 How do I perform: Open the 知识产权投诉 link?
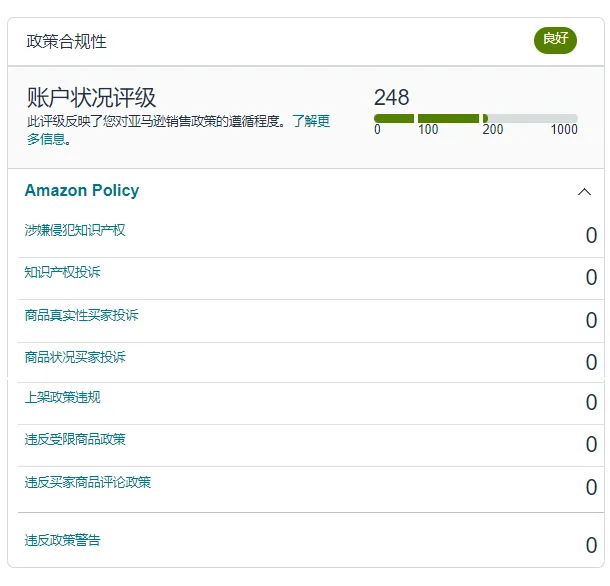click(62, 272)
